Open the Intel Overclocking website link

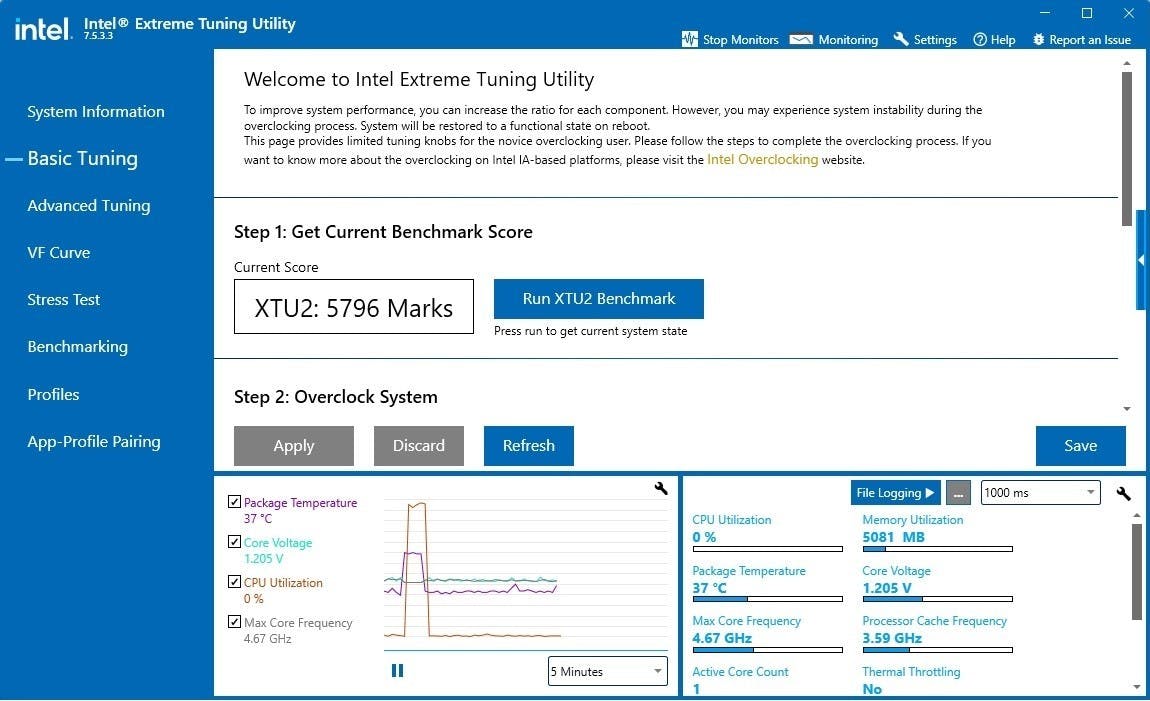[762, 159]
